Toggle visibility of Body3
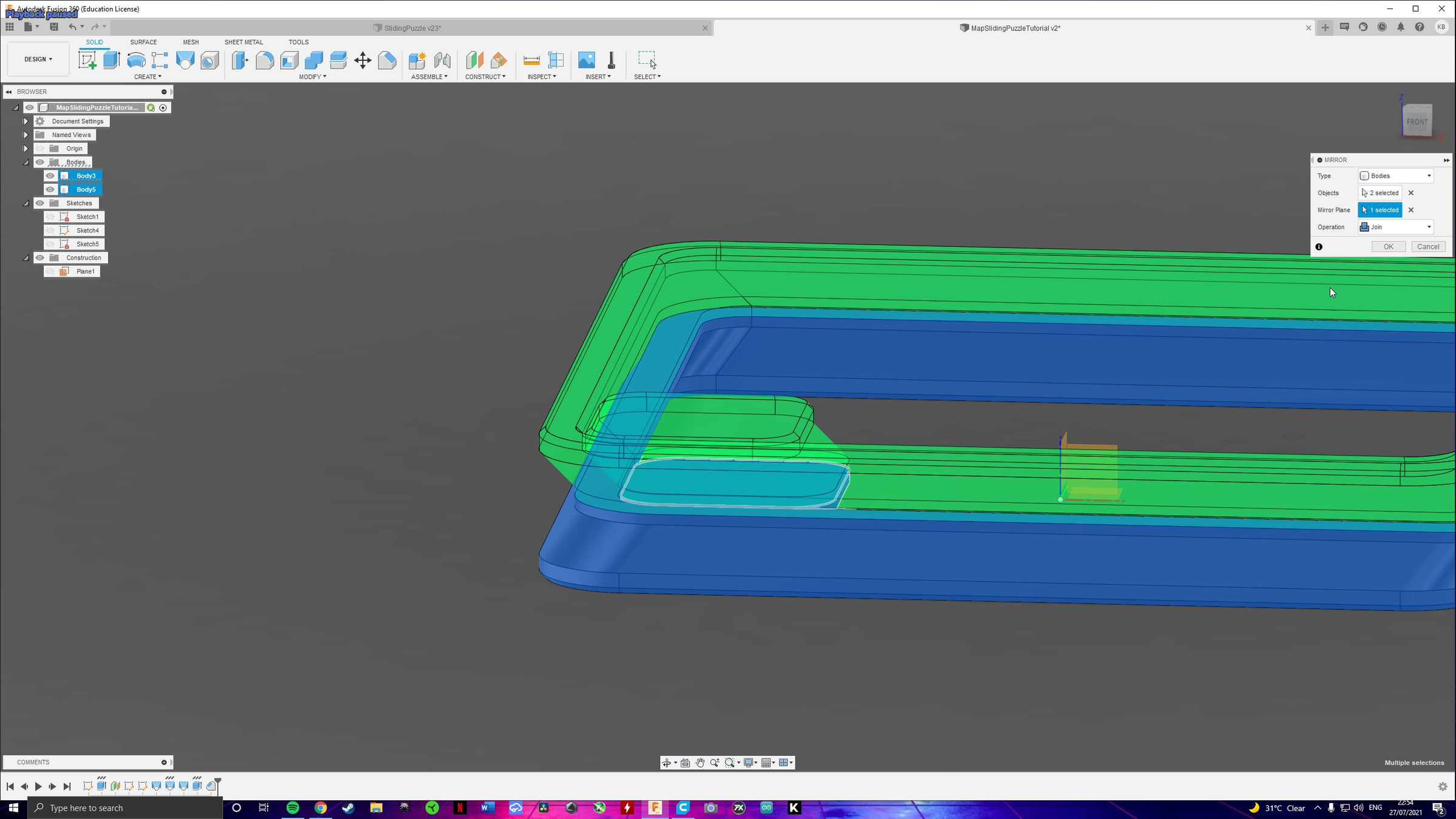Screen dimensions: 1456x819 pyautogui.click(x=50, y=175)
